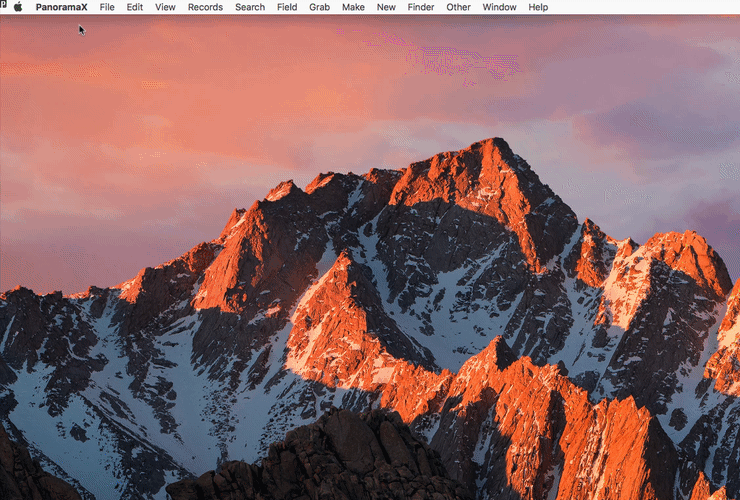Image resolution: width=740 pixels, height=500 pixels.
Task: Click the PanoramaX status icon at far left
Action: (4, 7)
